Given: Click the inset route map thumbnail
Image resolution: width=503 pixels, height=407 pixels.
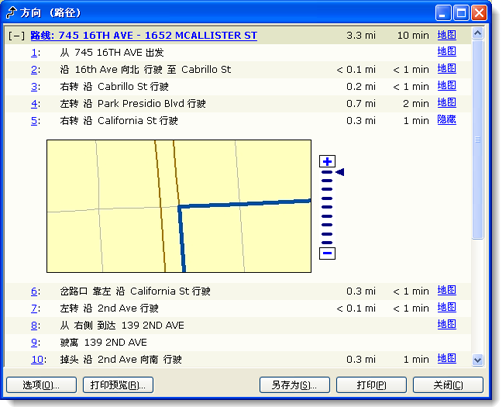Looking at the screenshot, I should pos(179,206).
